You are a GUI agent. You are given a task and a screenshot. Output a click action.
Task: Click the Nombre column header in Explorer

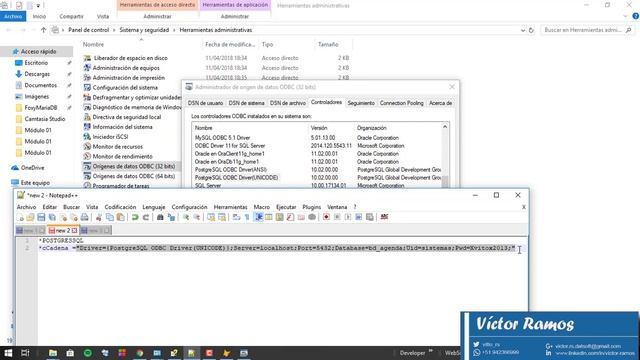click(x=93, y=44)
